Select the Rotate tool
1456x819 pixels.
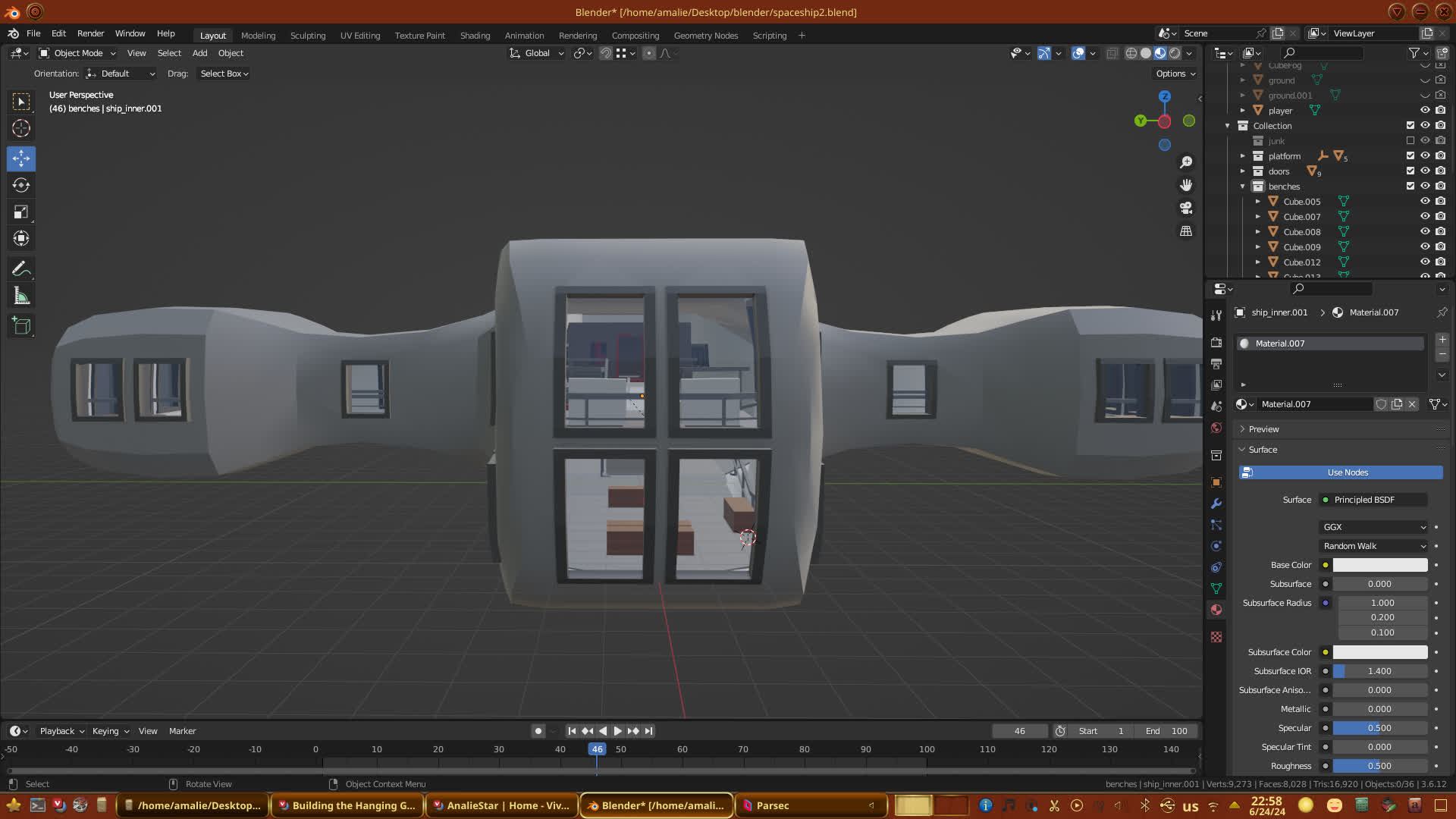21,185
